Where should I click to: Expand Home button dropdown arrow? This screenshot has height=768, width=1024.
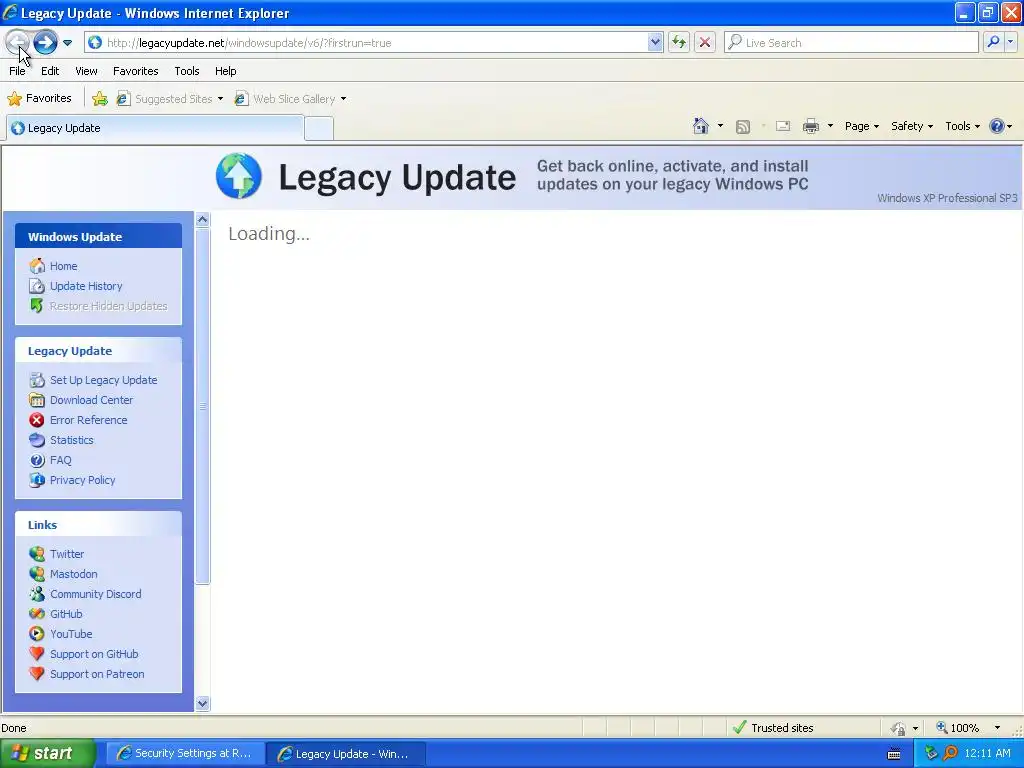(x=720, y=126)
